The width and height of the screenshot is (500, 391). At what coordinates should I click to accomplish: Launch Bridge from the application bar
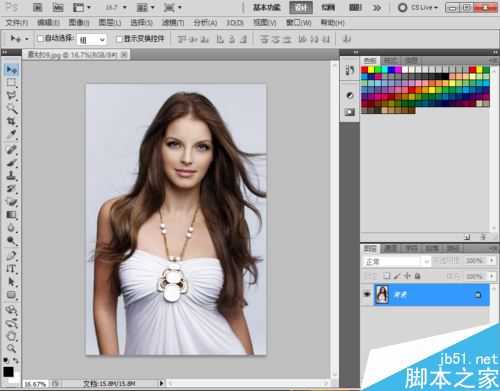click(x=37, y=7)
